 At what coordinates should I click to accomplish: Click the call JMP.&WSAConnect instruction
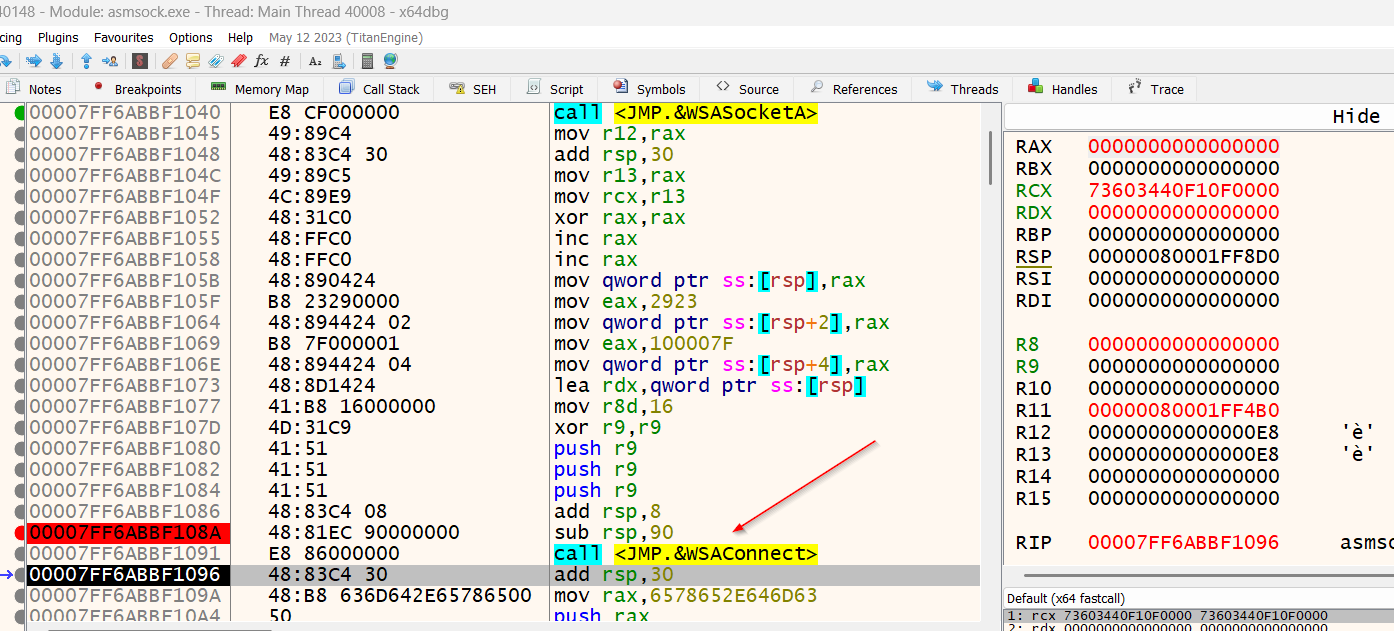(686, 553)
